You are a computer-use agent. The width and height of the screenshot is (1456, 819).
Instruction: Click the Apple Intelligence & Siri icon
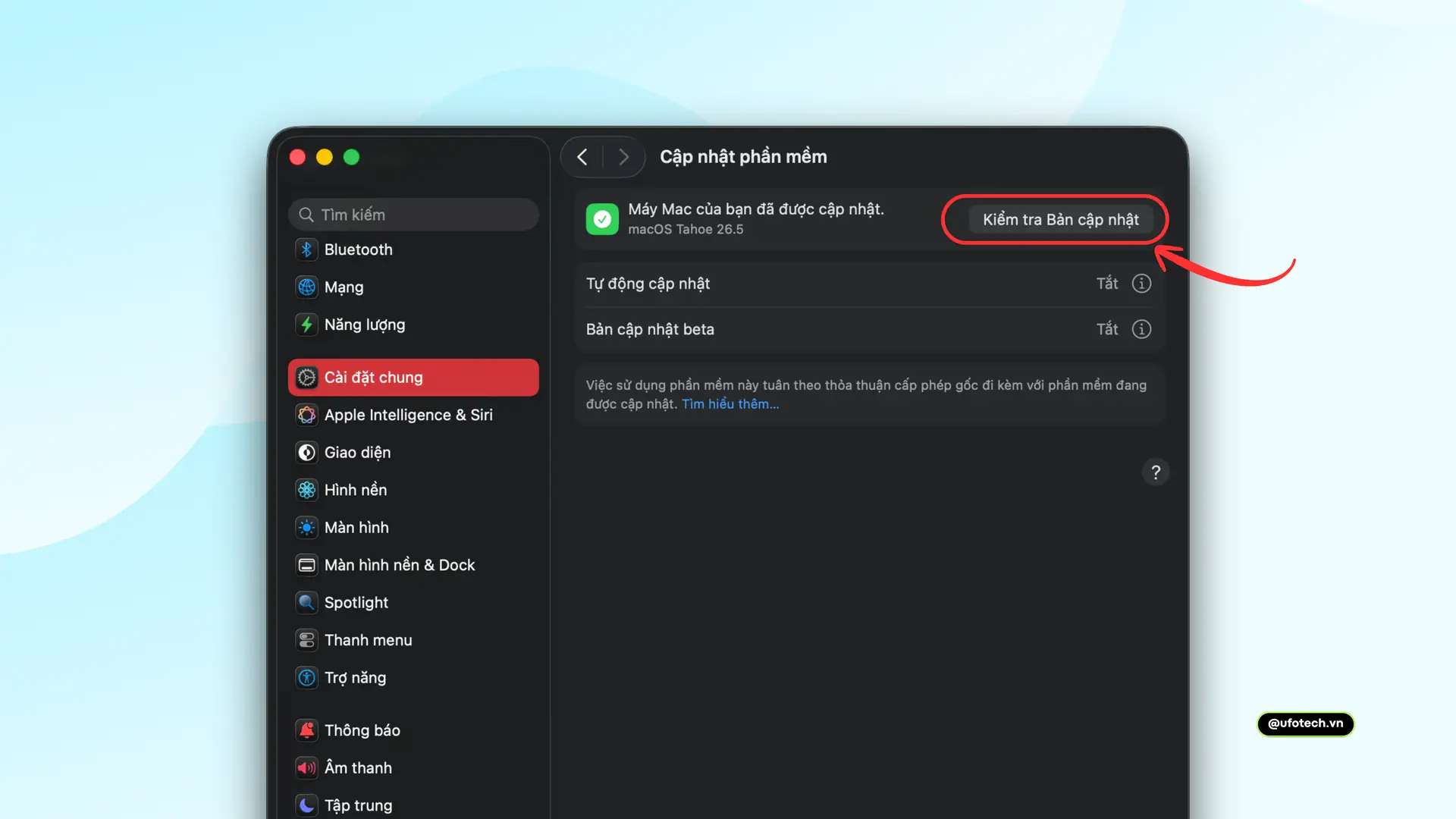(x=306, y=415)
